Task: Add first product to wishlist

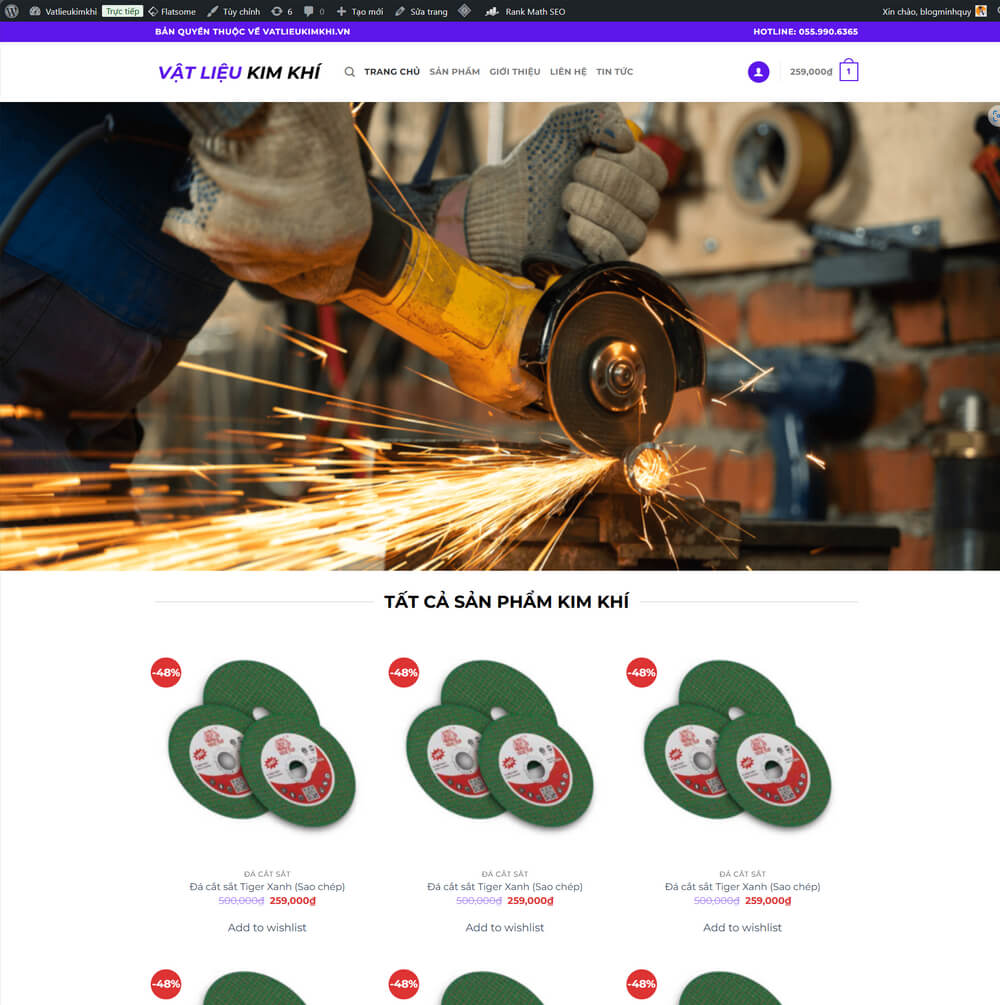Action: (267, 927)
